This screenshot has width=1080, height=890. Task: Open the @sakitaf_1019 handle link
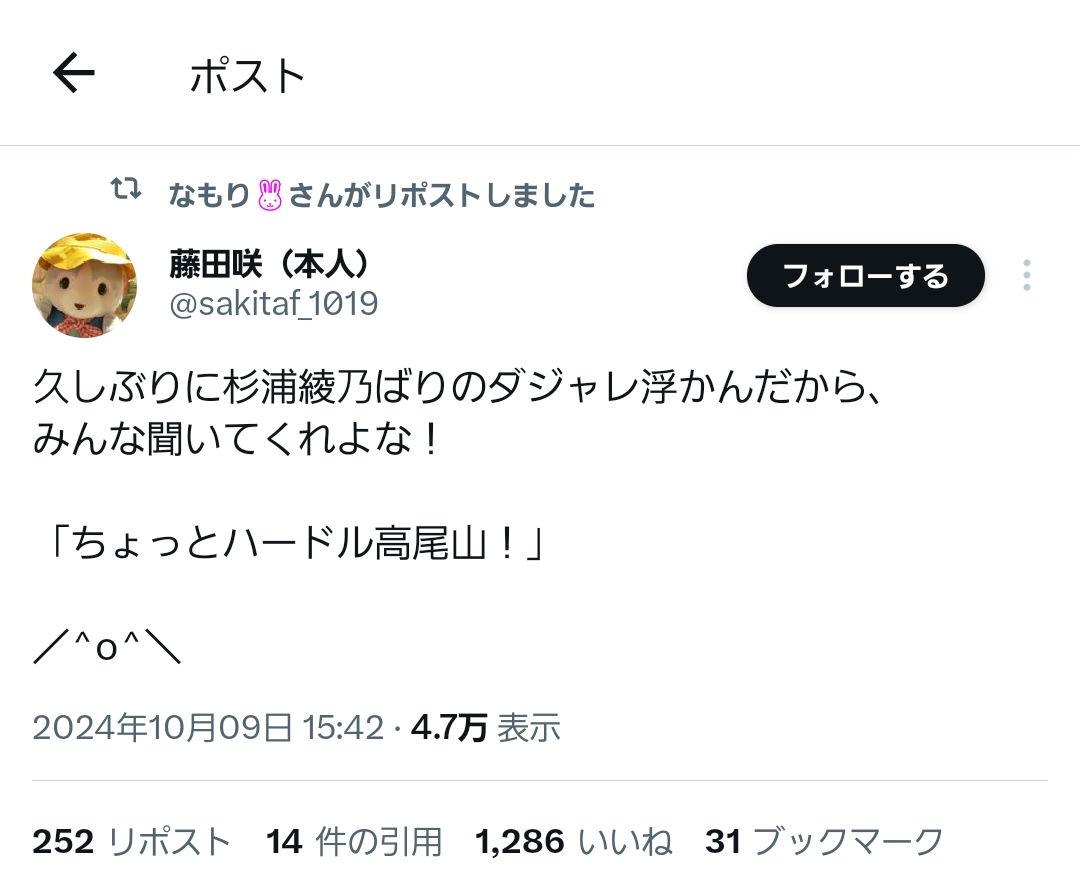273,303
